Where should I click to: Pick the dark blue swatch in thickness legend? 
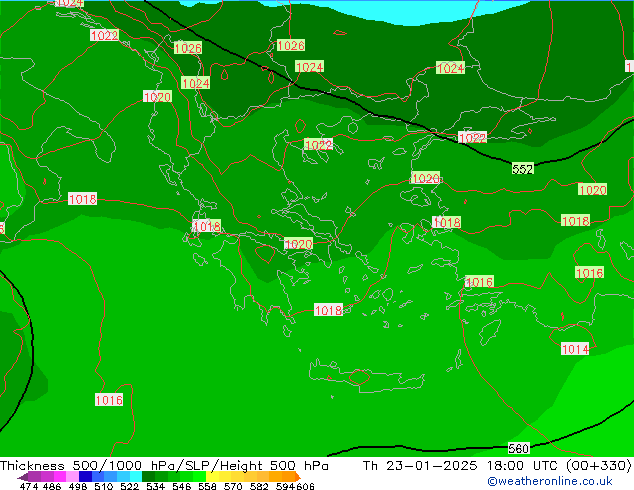click(86, 477)
